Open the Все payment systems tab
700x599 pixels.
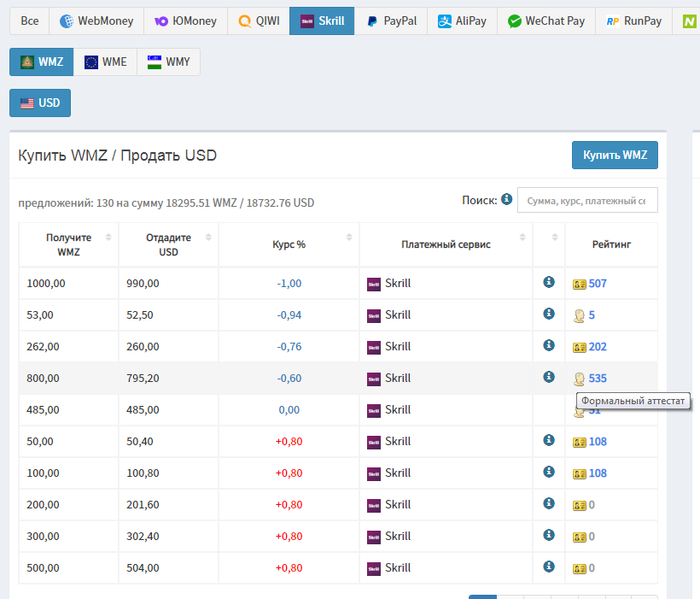tap(29, 21)
